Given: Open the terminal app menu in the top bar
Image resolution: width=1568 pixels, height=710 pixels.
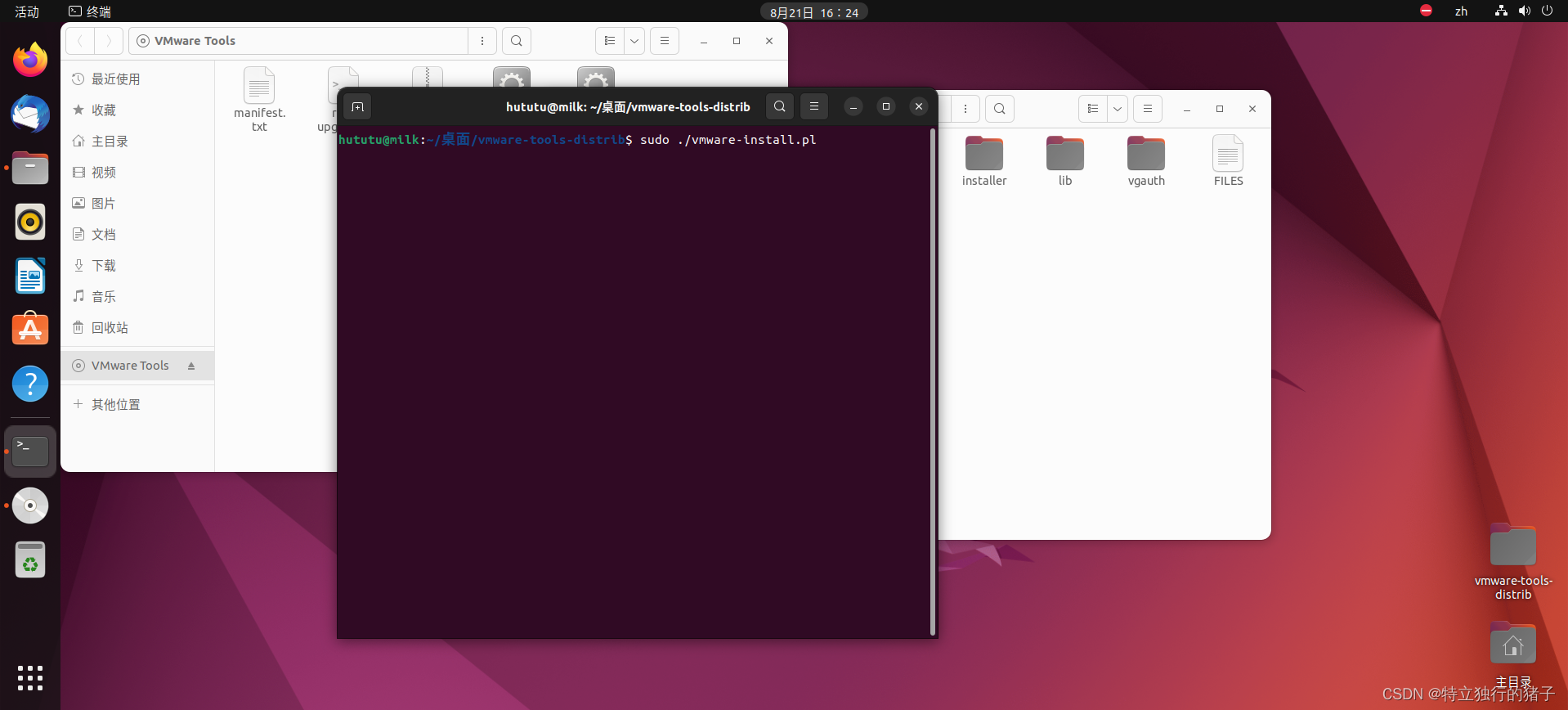Looking at the screenshot, I should coord(90,11).
